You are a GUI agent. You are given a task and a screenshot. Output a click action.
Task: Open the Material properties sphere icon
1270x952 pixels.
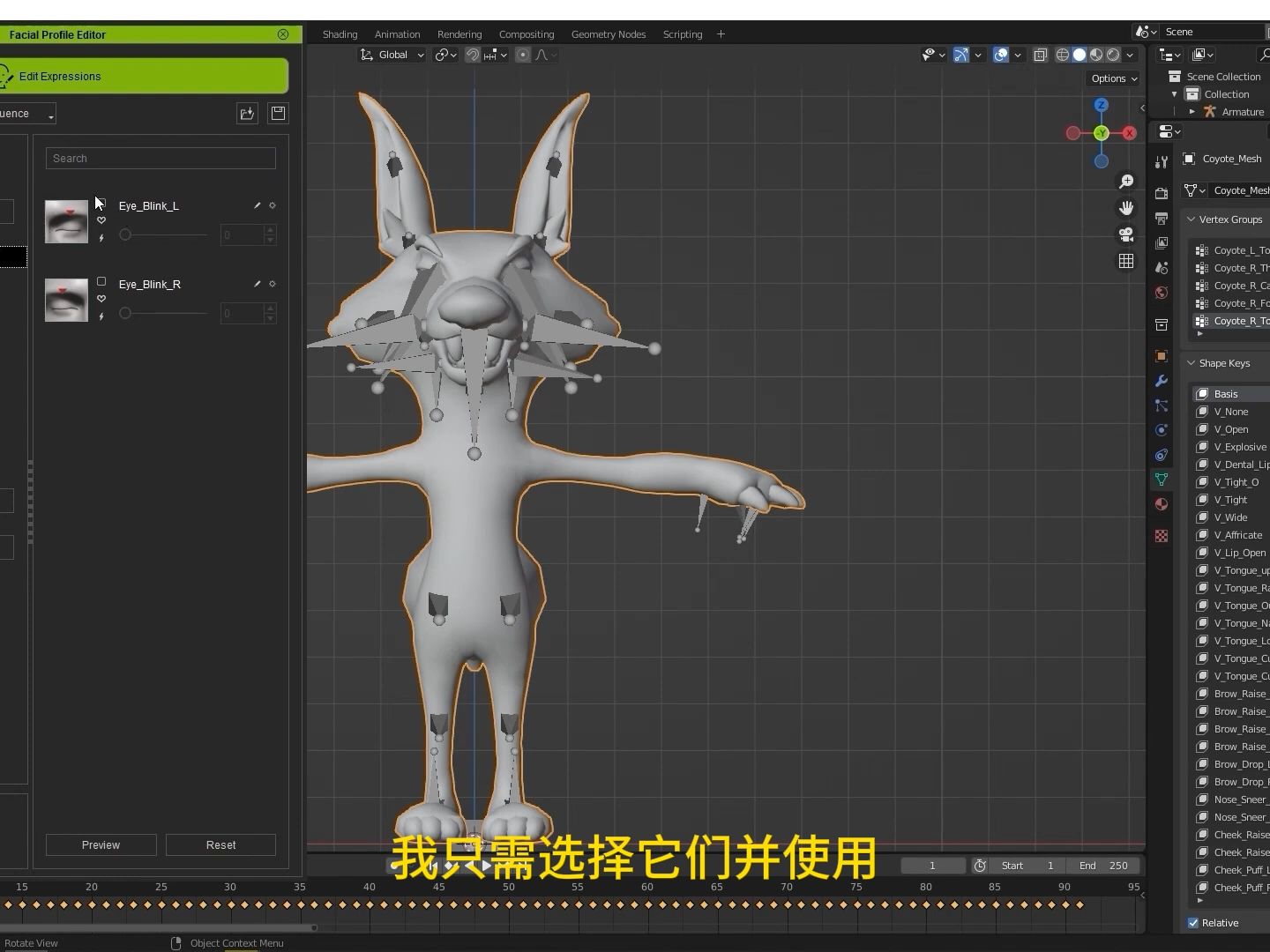click(x=1162, y=504)
